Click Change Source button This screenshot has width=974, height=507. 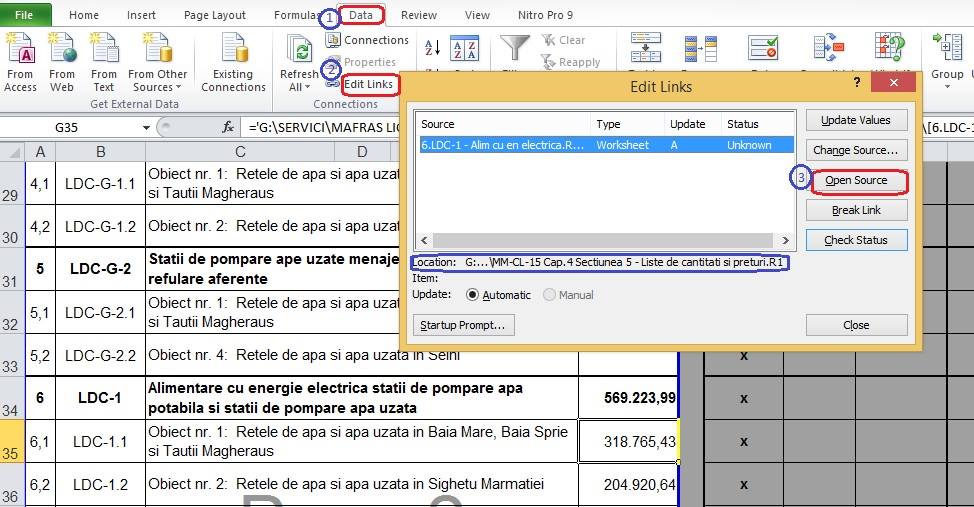pyautogui.click(x=856, y=150)
